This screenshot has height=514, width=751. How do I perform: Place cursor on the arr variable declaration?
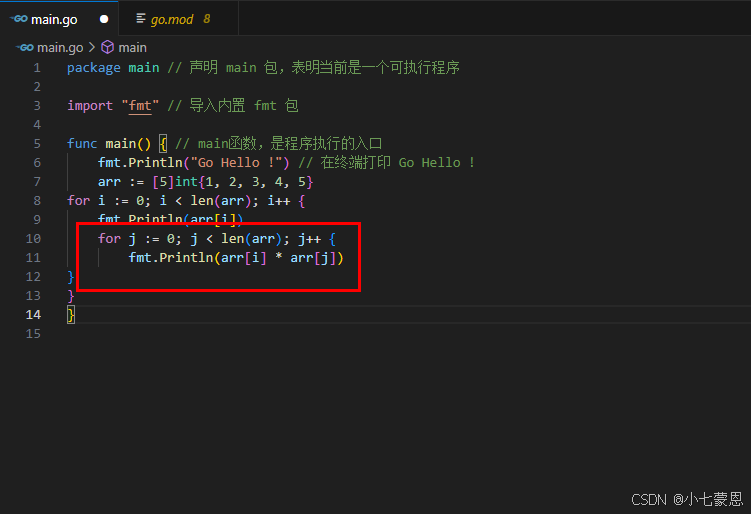pos(109,181)
